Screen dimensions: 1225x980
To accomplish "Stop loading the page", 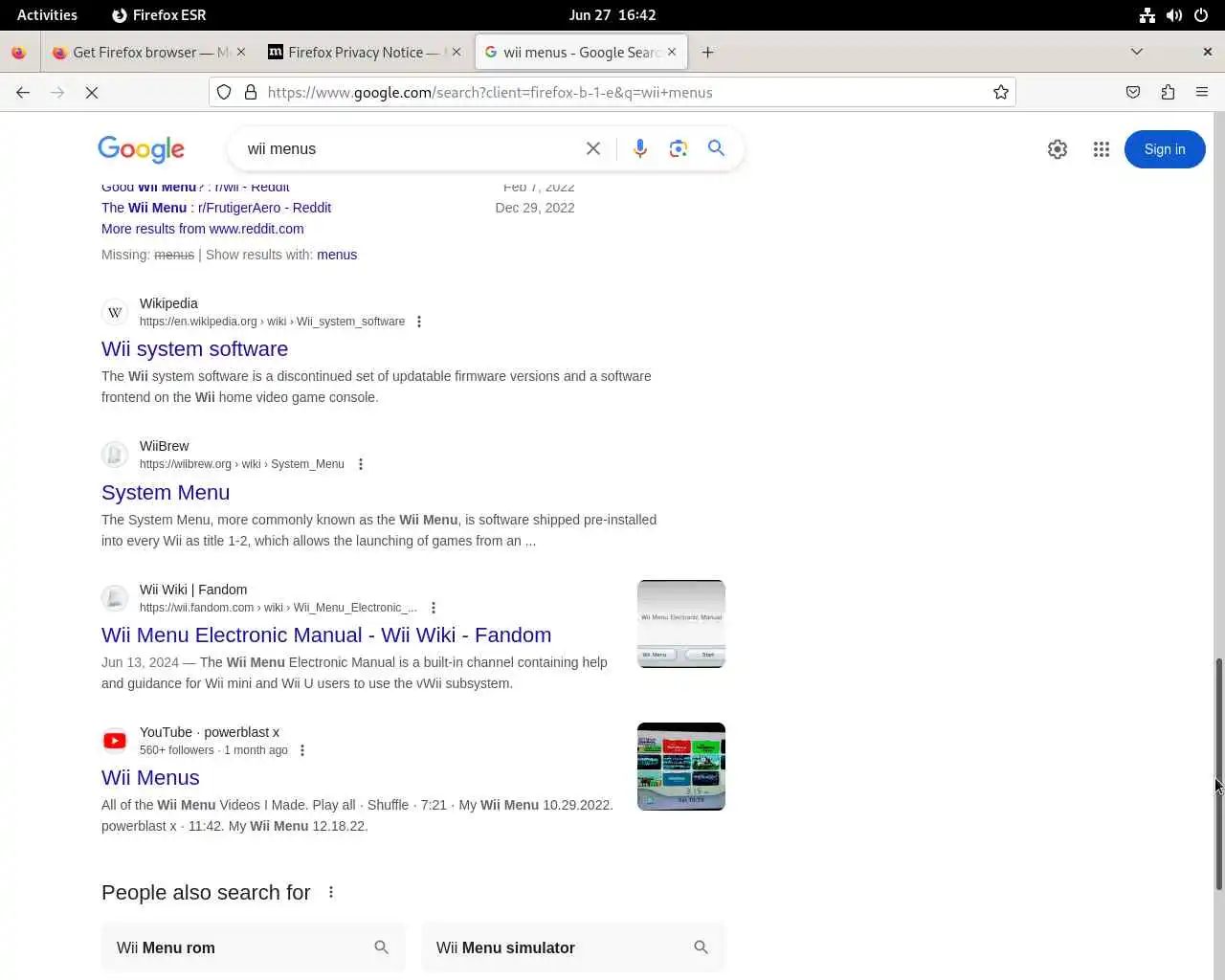I will [92, 92].
